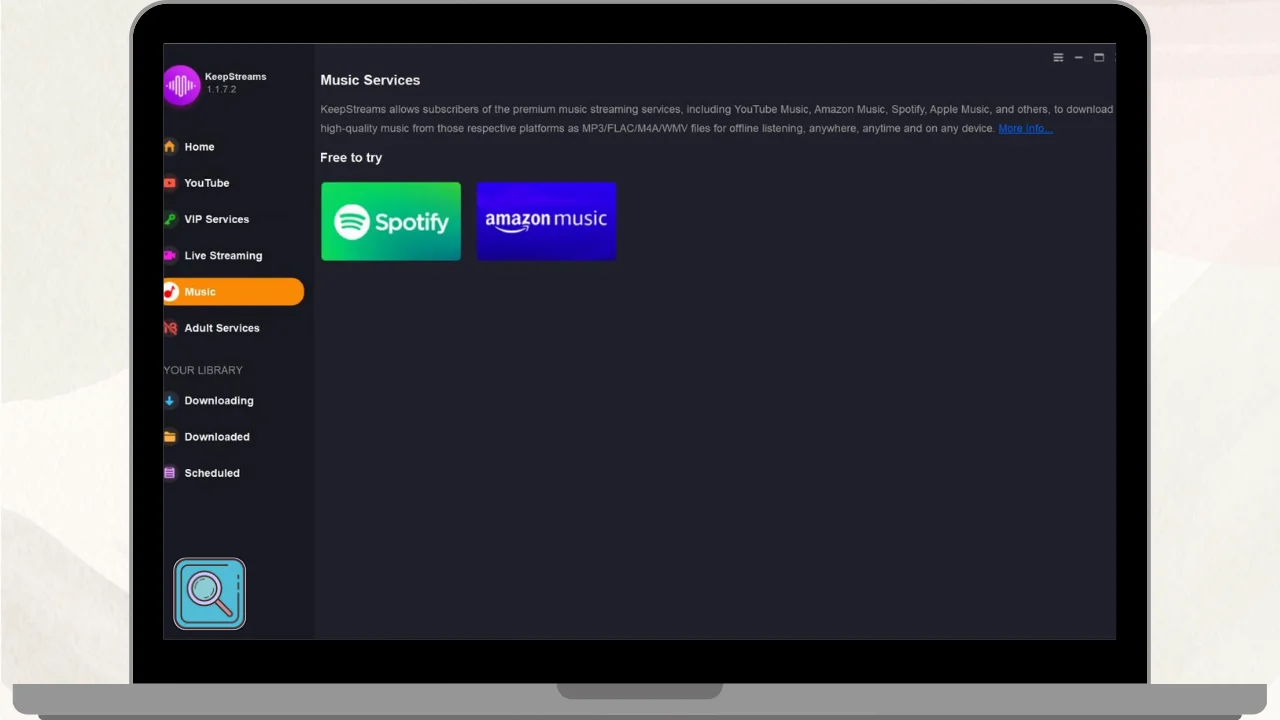Click the Adult Services icon
The height and width of the screenshot is (720, 1280).
[x=170, y=328]
